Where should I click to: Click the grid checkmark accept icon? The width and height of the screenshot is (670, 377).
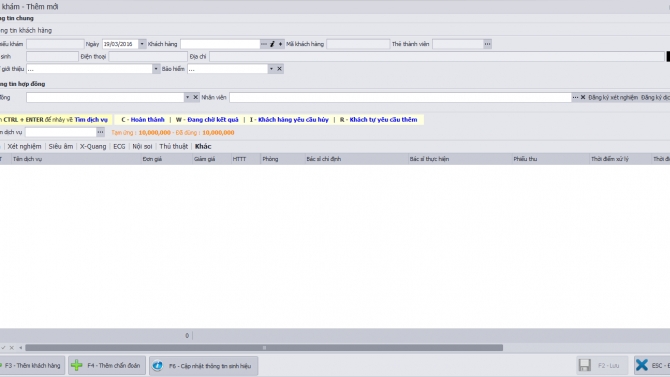click(3, 348)
